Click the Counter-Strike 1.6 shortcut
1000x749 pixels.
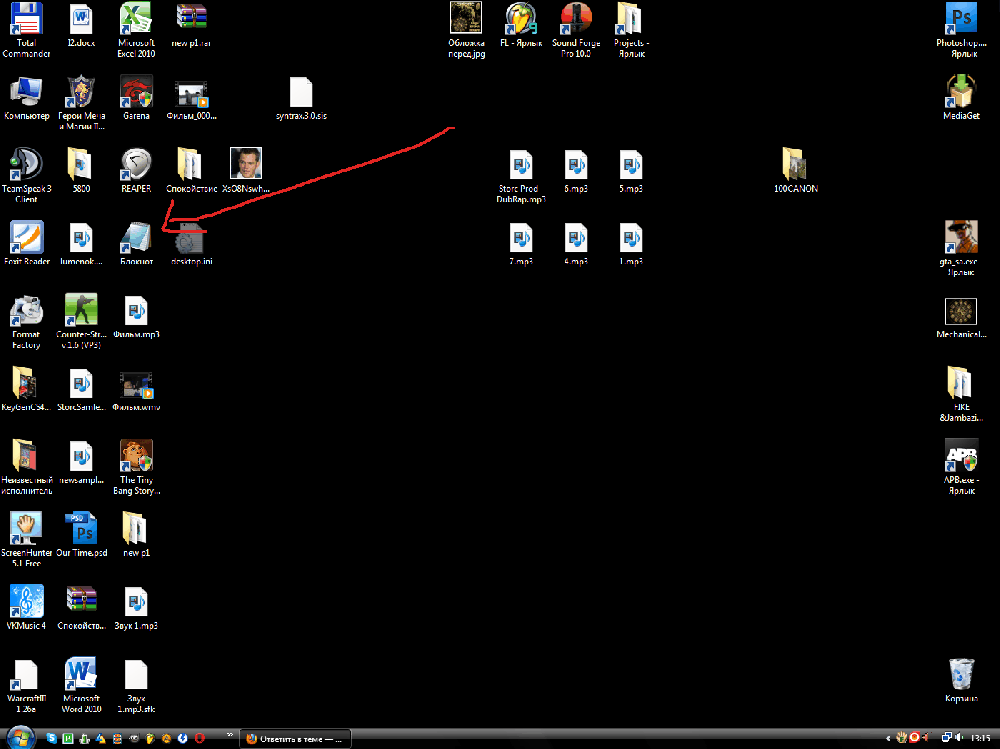81,310
